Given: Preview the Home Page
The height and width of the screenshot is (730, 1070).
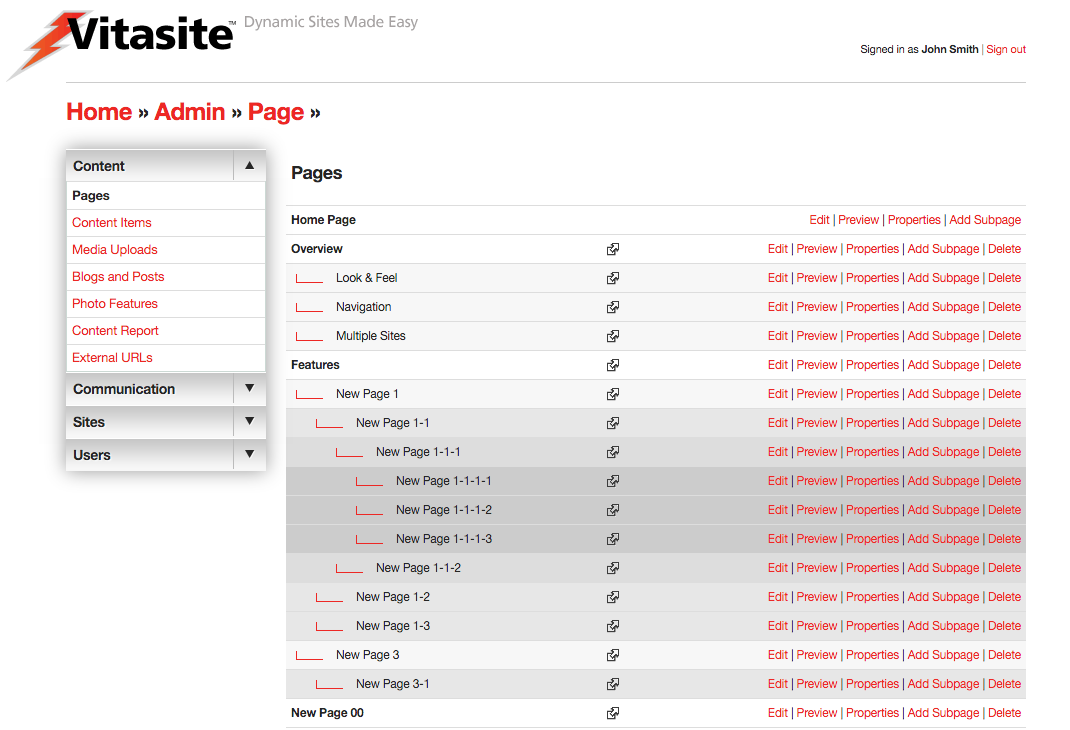Looking at the screenshot, I should [858, 220].
